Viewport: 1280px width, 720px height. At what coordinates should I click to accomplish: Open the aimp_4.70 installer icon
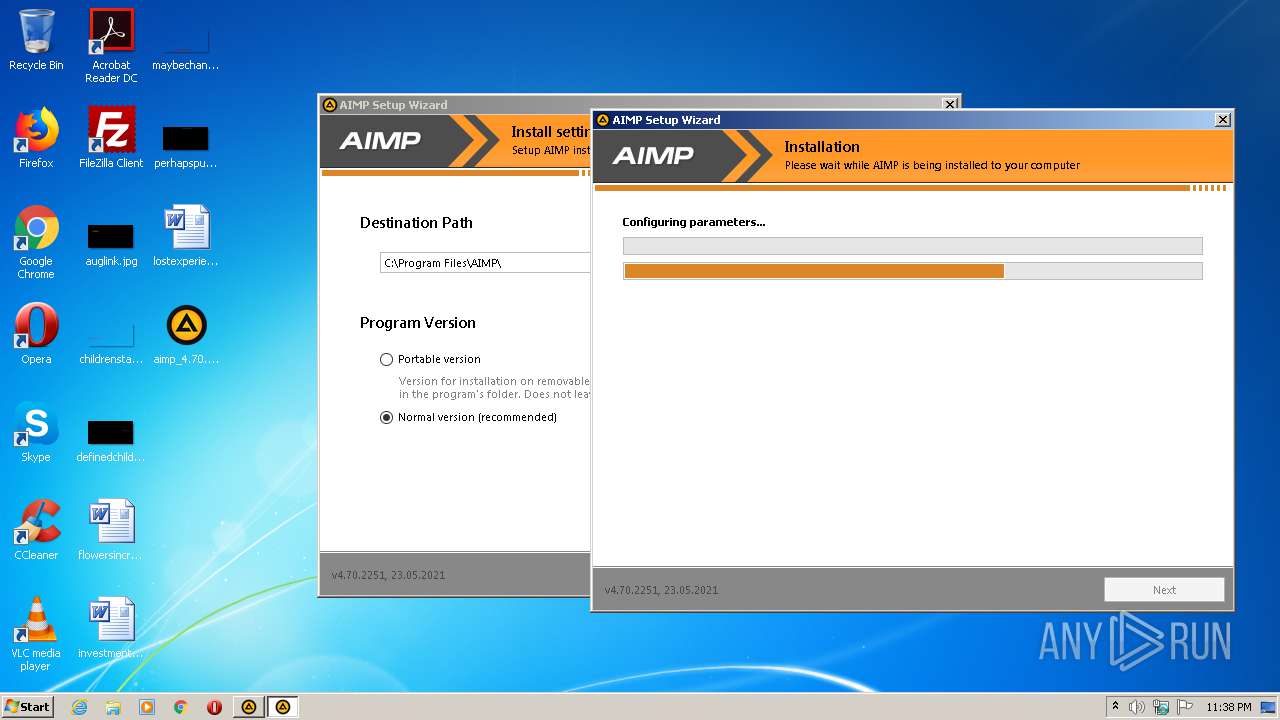click(x=186, y=334)
